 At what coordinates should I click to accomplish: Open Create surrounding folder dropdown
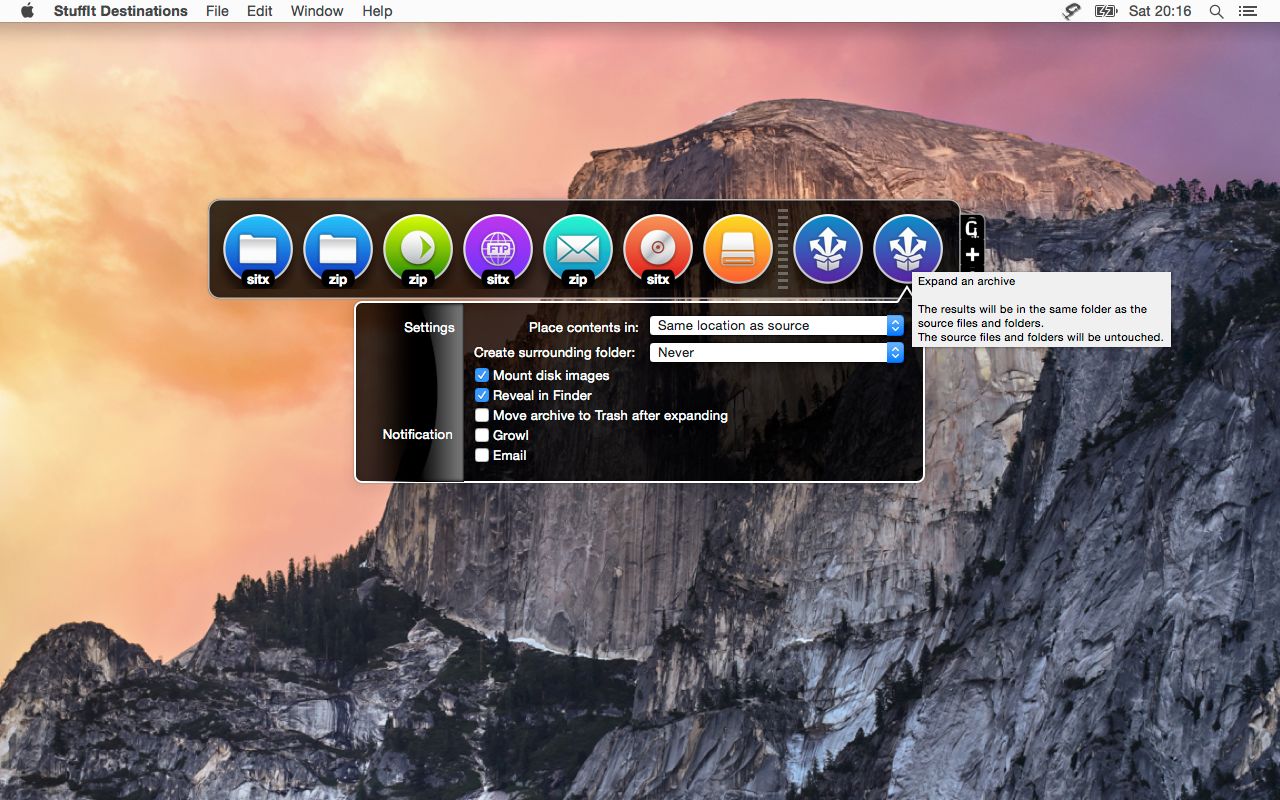click(x=776, y=352)
